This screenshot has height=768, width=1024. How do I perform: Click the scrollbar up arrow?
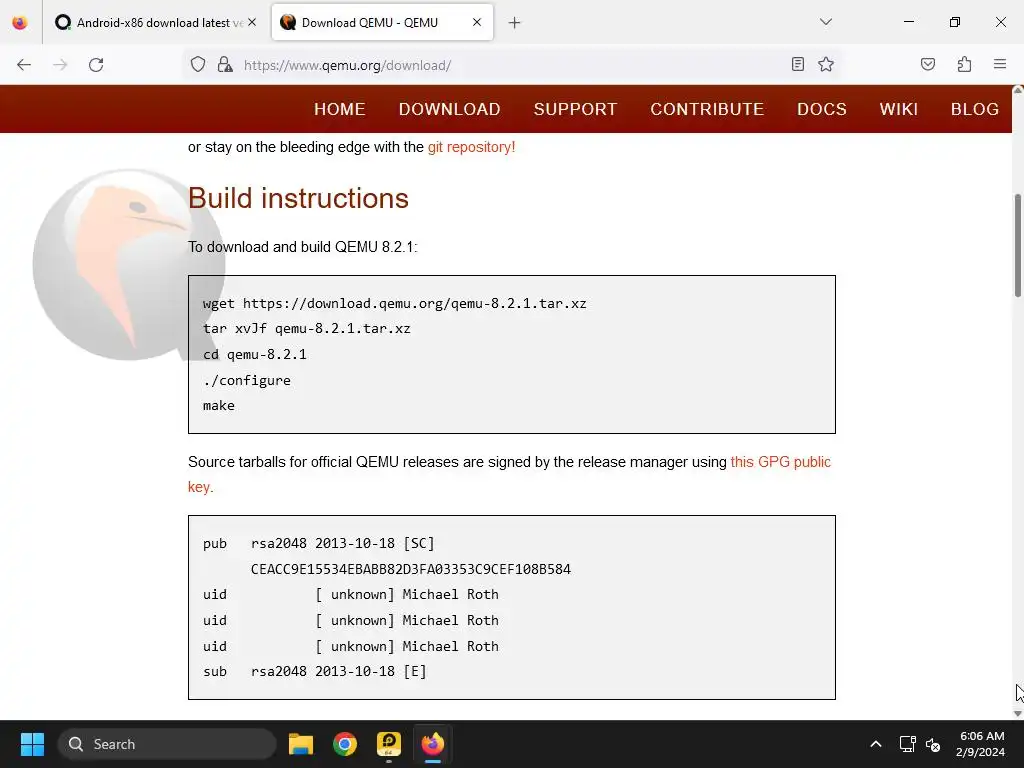pyautogui.click(x=1017, y=90)
